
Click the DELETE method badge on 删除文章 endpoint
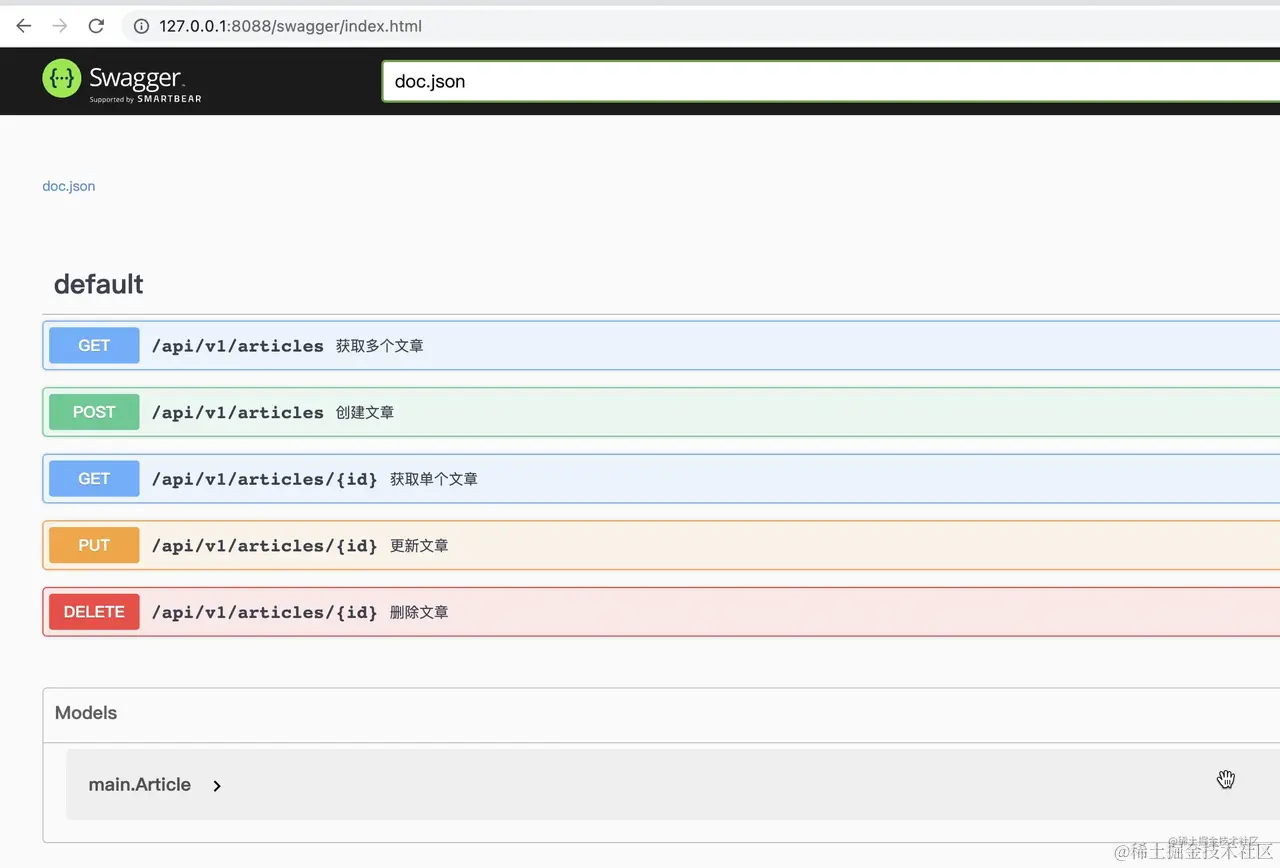(x=93, y=611)
